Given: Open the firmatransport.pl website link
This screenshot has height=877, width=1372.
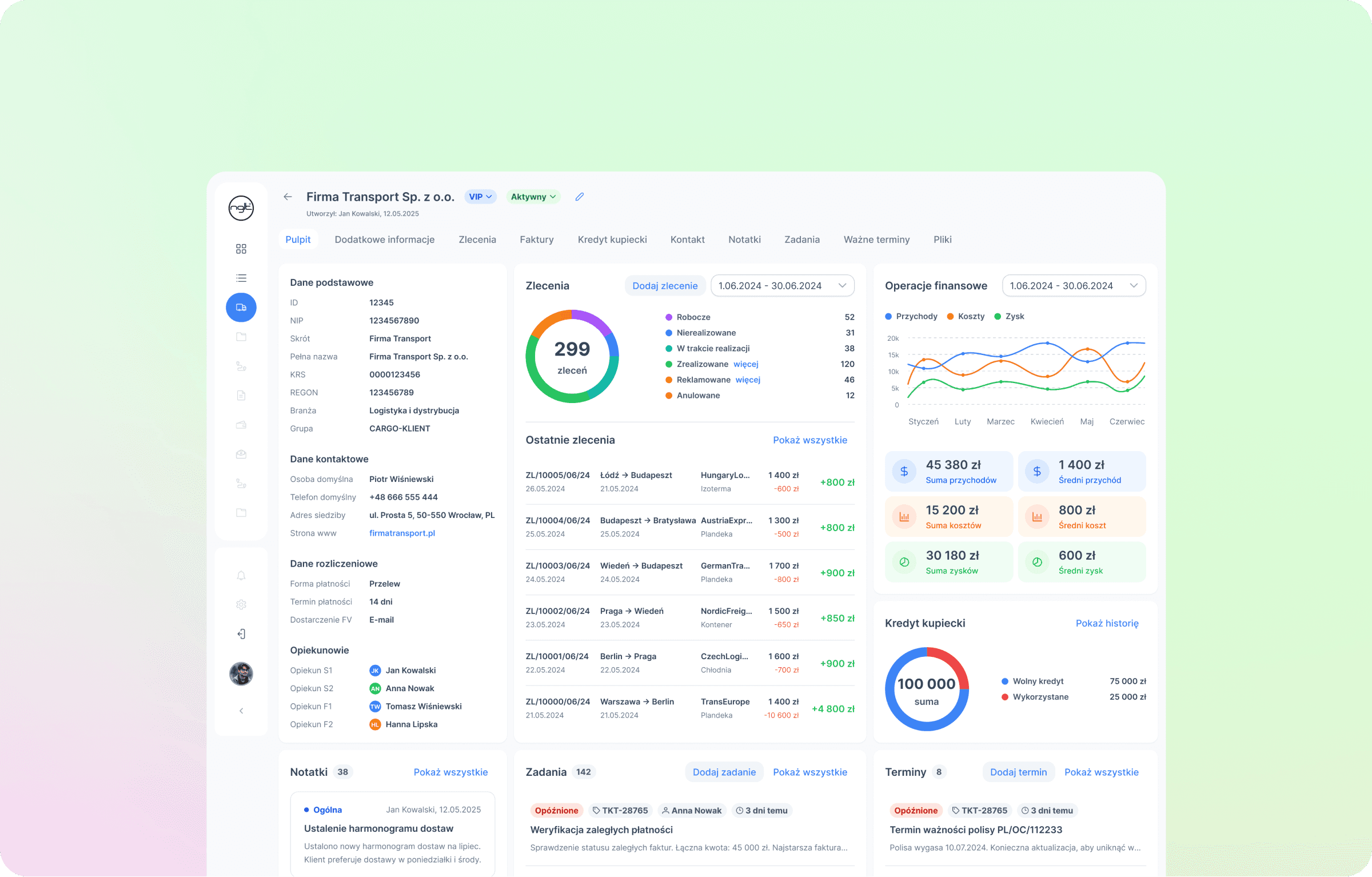Looking at the screenshot, I should click(402, 533).
